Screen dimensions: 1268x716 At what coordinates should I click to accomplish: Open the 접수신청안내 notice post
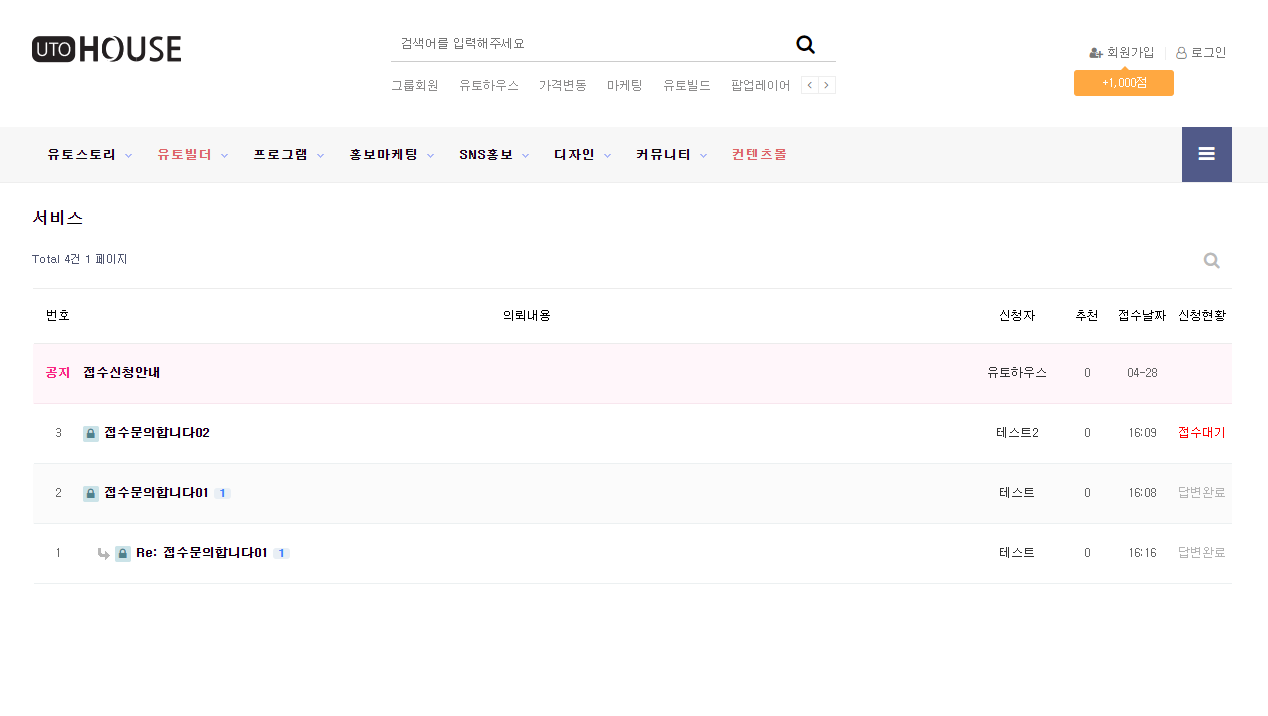122,373
